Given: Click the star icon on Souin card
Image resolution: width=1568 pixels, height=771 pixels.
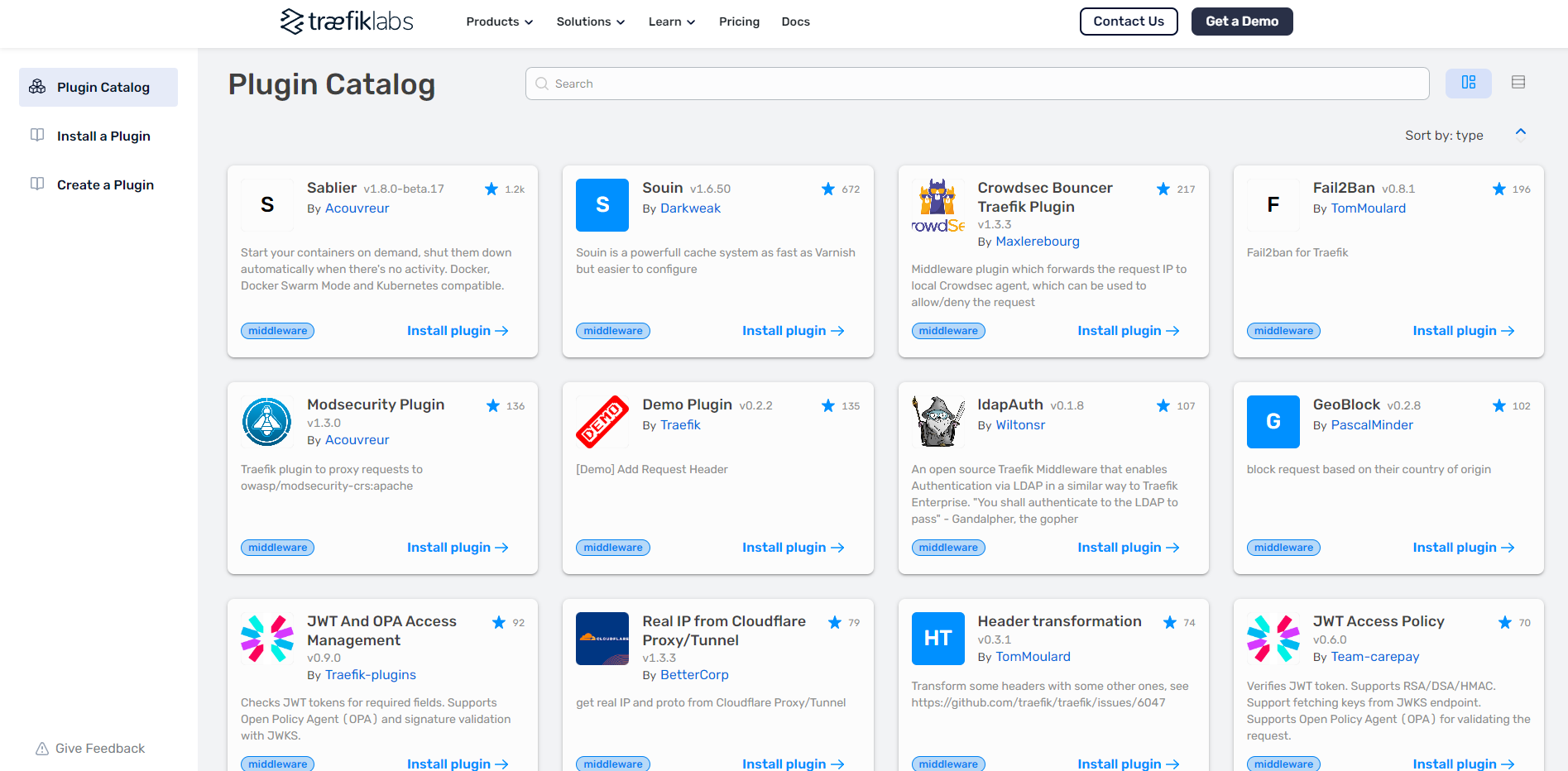Looking at the screenshot, I should (x=828, y=189).
